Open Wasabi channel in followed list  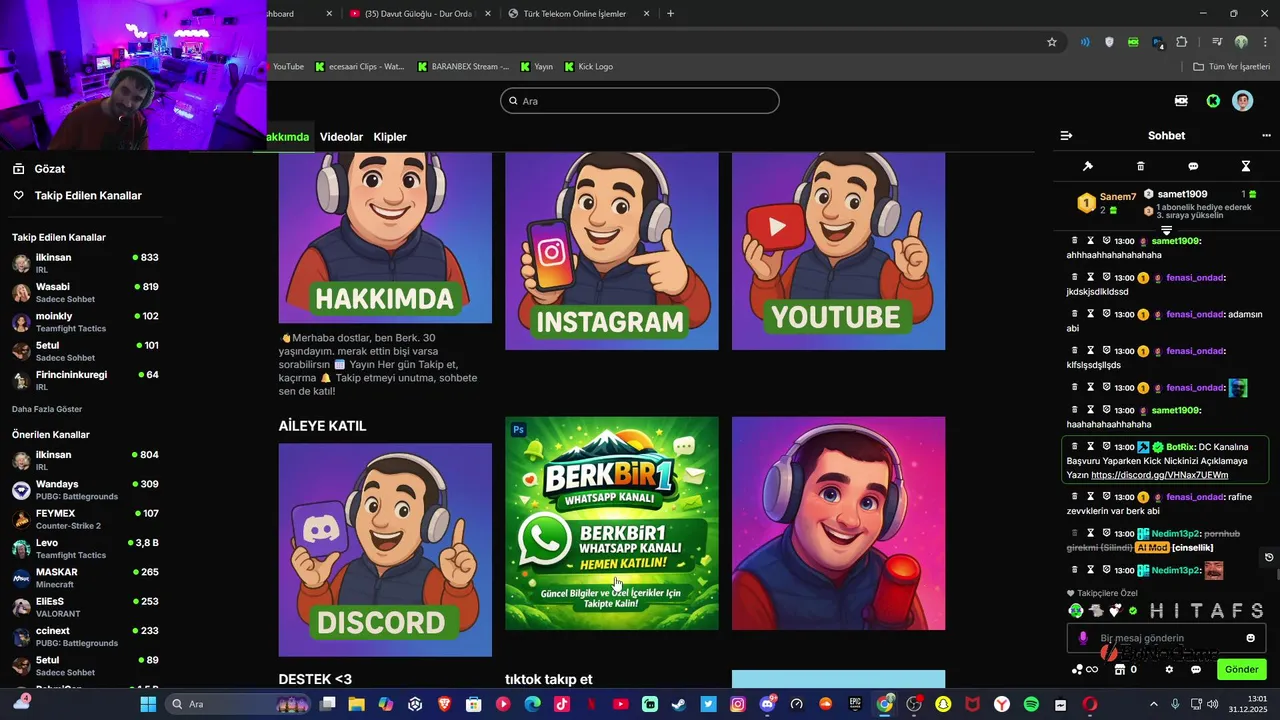coord(85,292)
